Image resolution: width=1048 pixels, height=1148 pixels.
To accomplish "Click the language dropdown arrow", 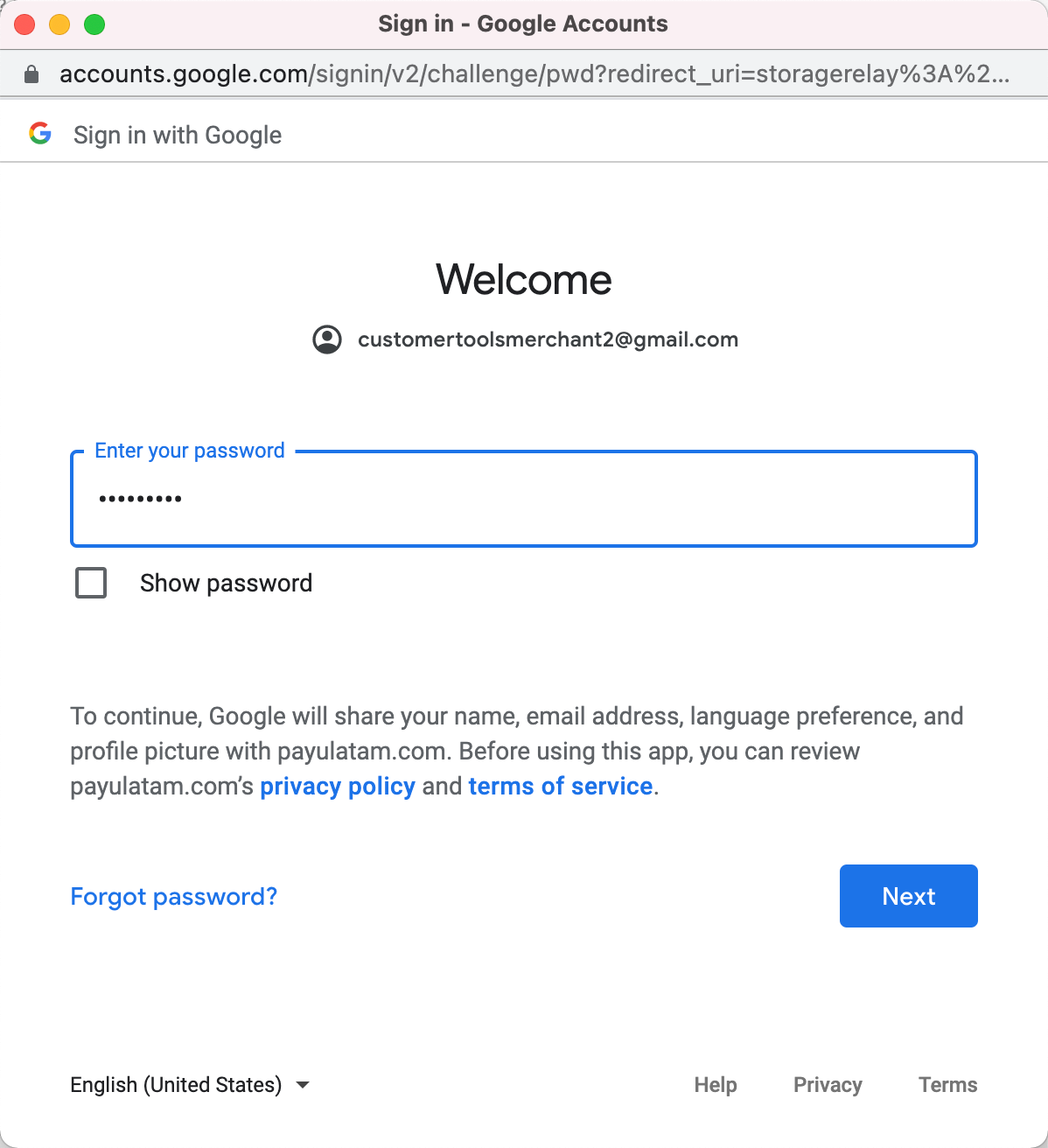I will 303,1085.
